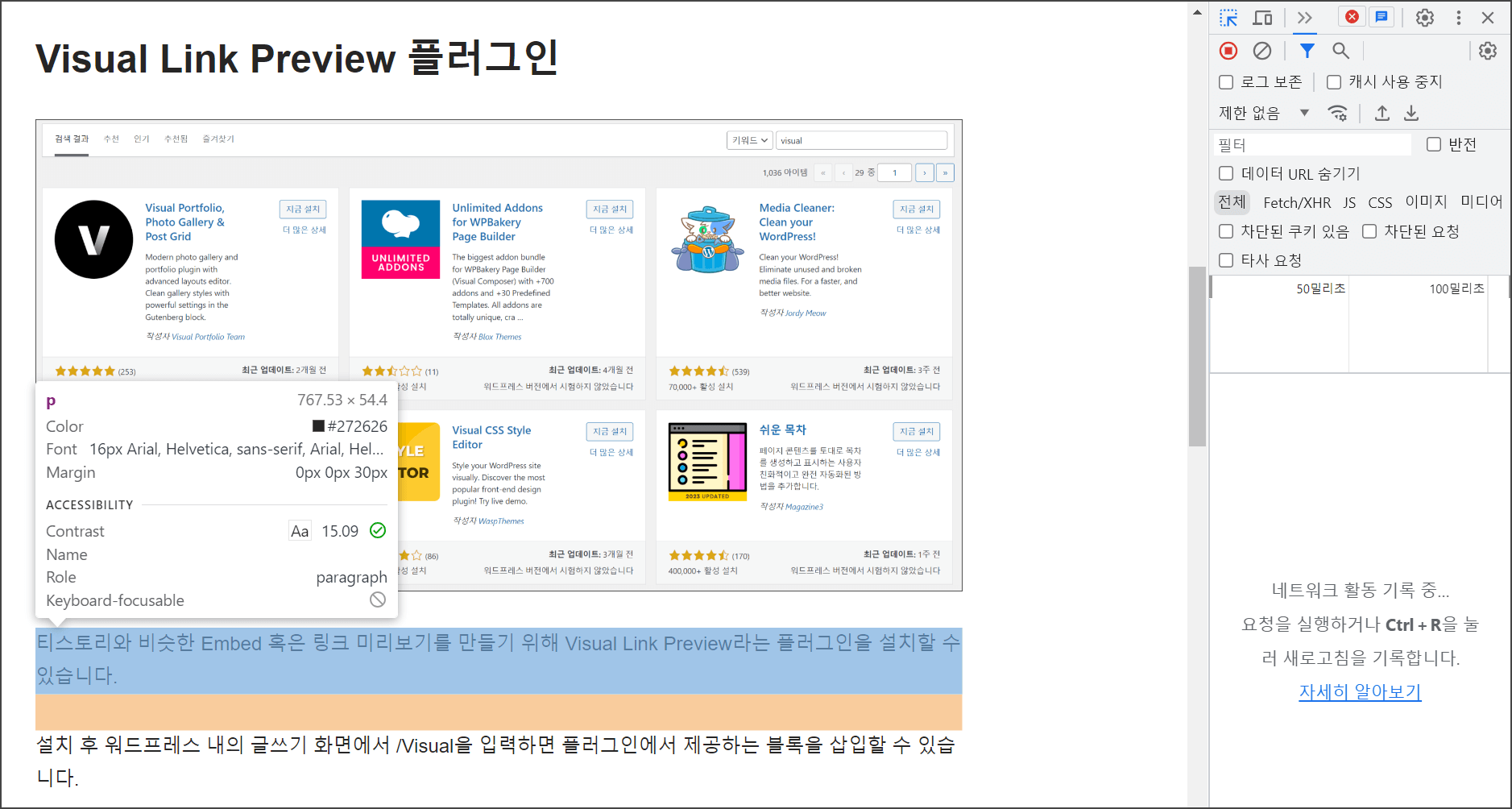The width and height of the screenshot is (1512, 809).
Task: Open DevTools settings gear in top bar
Action: tap(1425, 18)
